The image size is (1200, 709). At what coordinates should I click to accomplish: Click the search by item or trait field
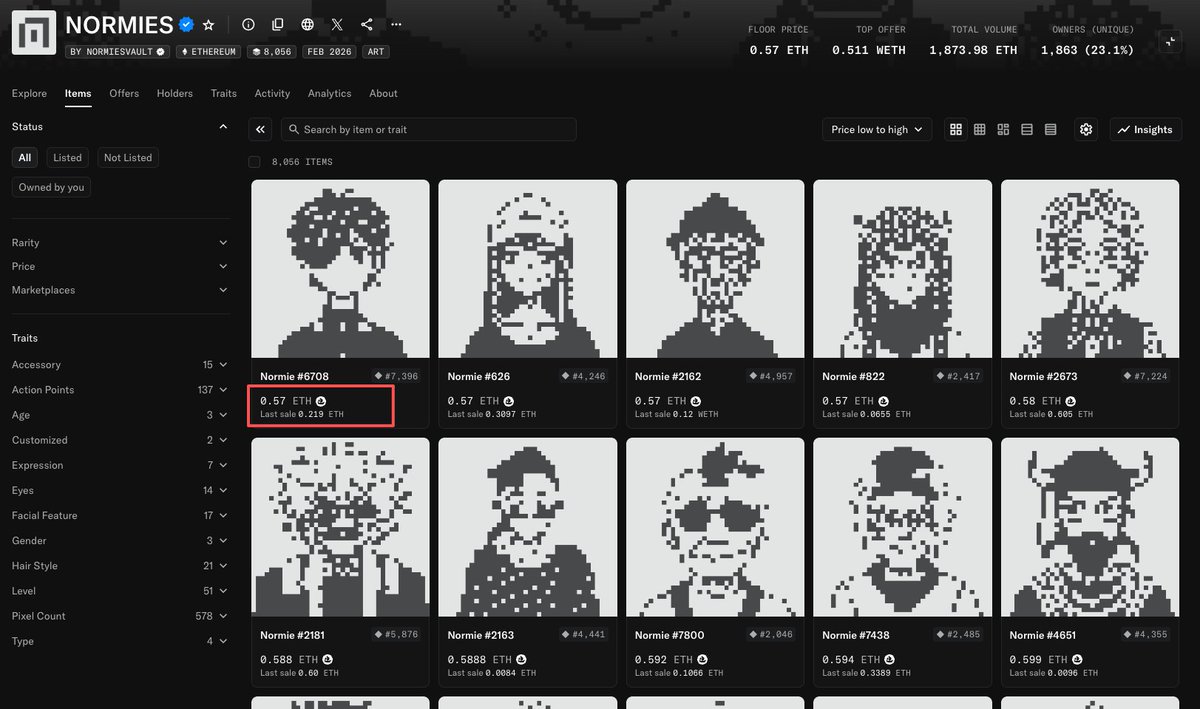428,129
